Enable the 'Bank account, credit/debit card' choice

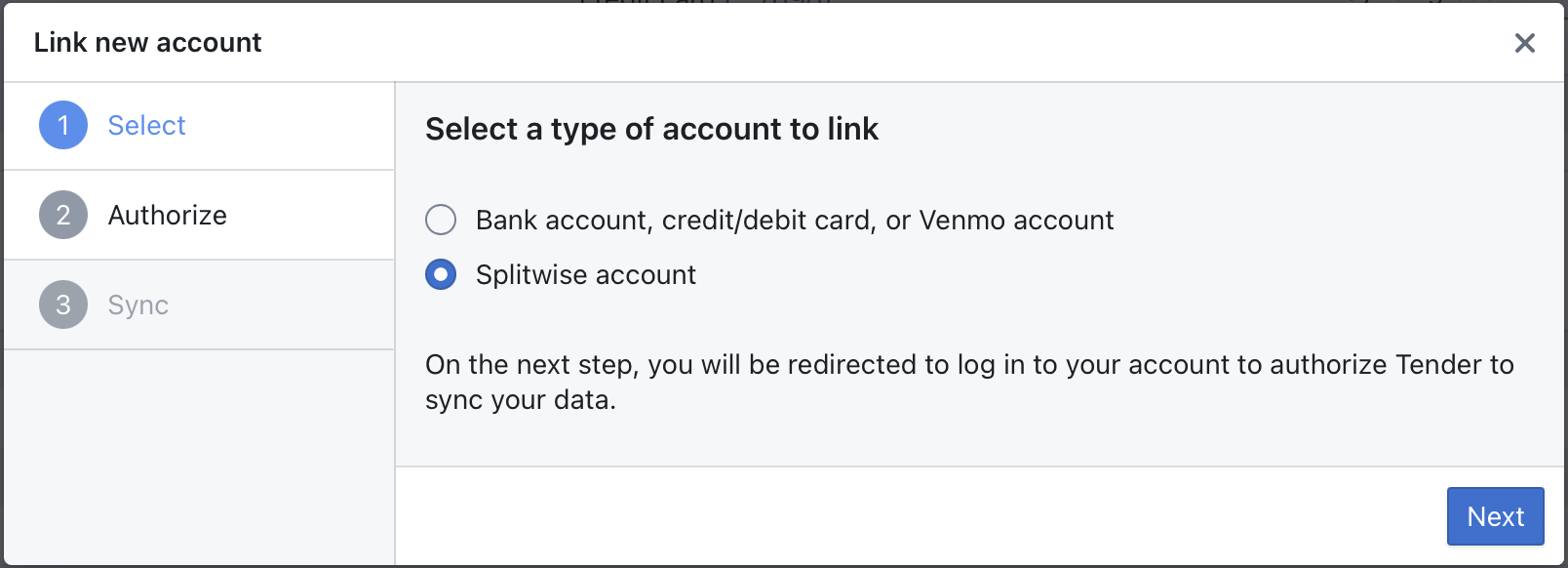441,220
